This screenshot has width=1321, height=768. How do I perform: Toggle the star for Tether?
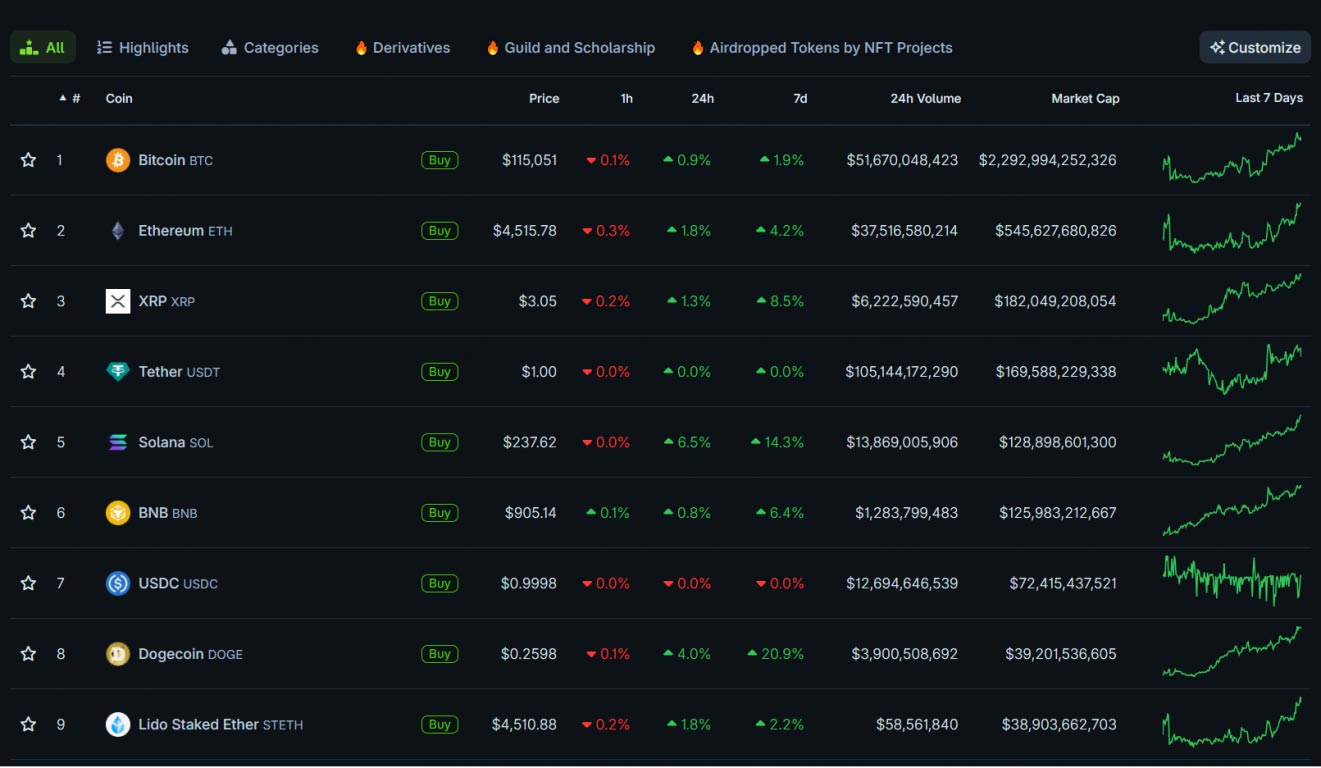coord(28,372)
